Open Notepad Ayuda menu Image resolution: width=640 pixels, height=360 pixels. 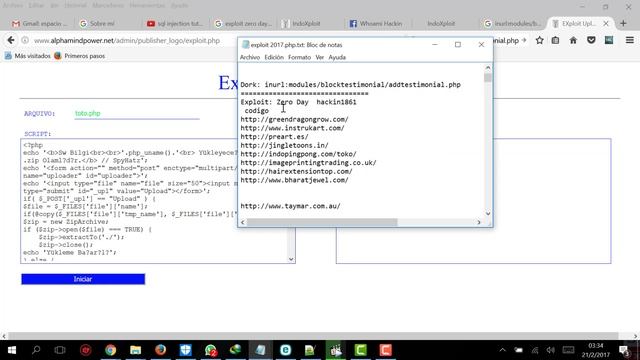(337, 58)
